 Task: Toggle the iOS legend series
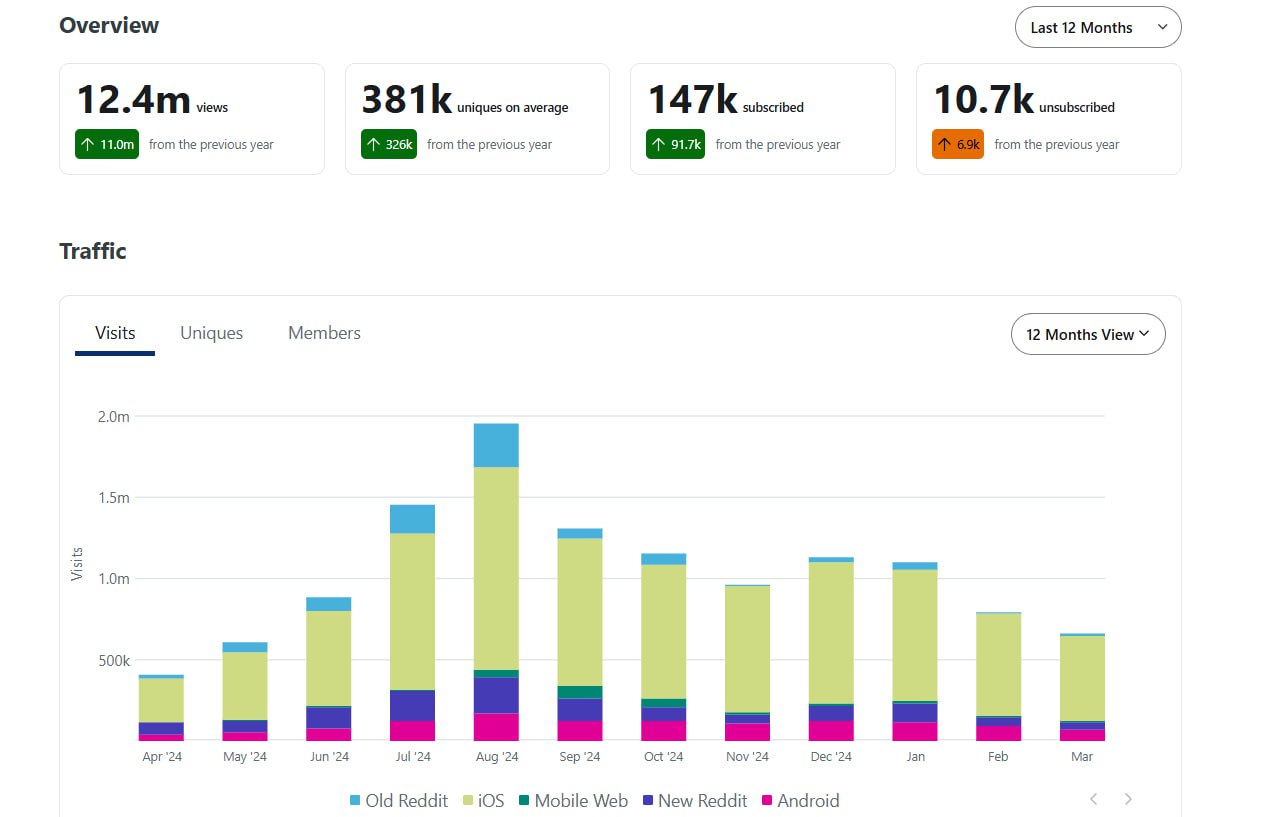pyautogui.click(x=483, y=800)
